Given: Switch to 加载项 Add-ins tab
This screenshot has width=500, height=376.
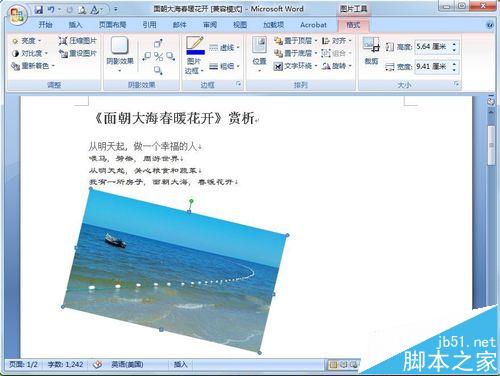Looking at the screenshot, I should click(274, 25).
